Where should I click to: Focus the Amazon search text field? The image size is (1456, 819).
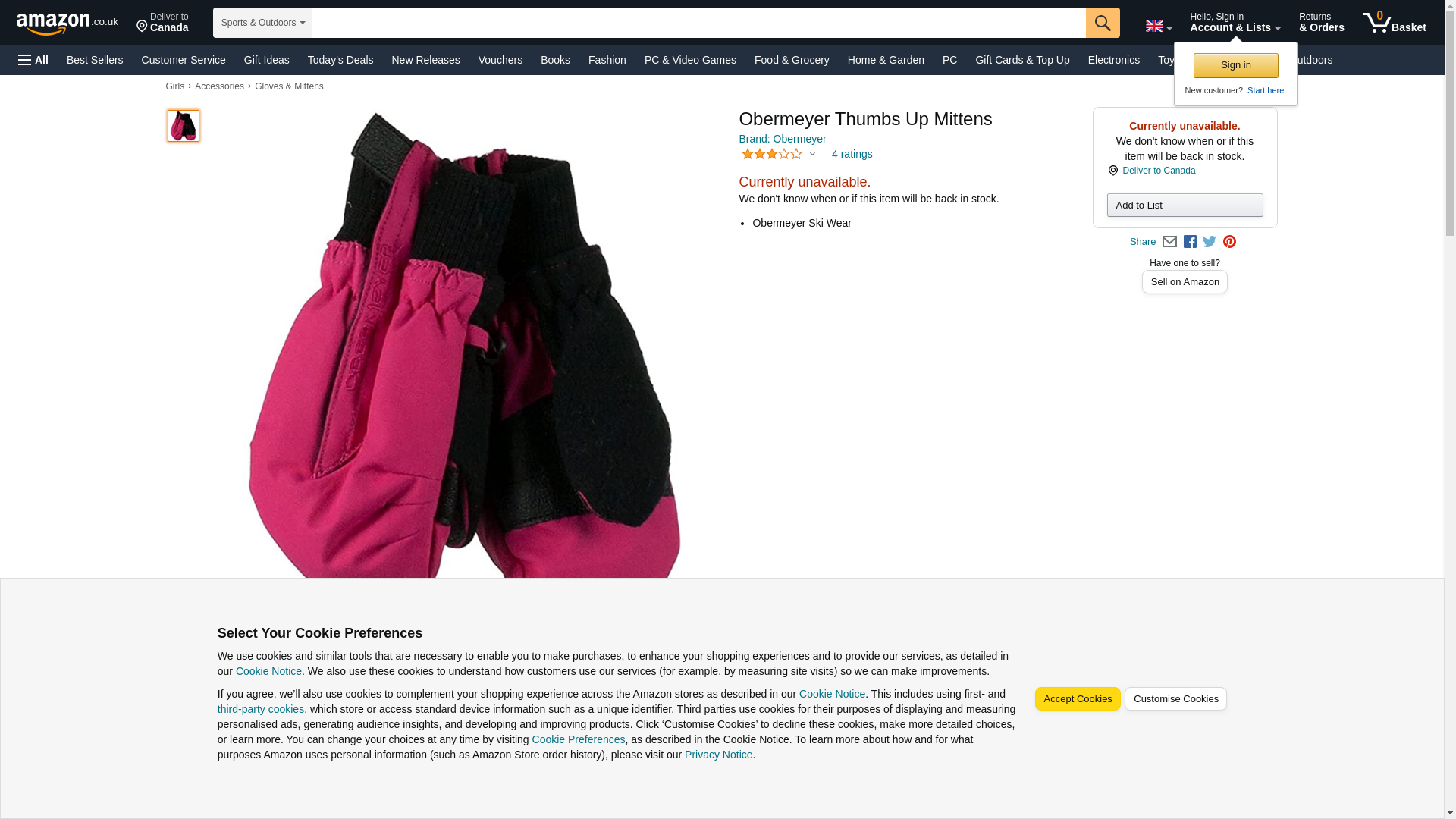point(698,23)
